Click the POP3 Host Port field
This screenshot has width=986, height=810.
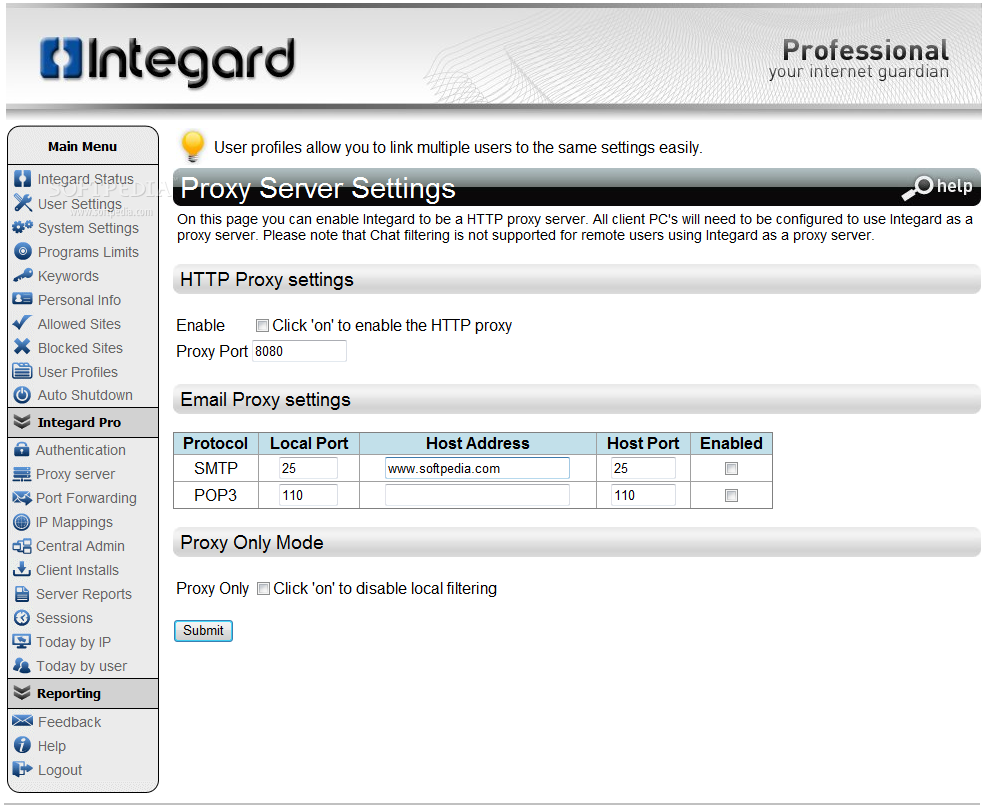coord(643,495)
